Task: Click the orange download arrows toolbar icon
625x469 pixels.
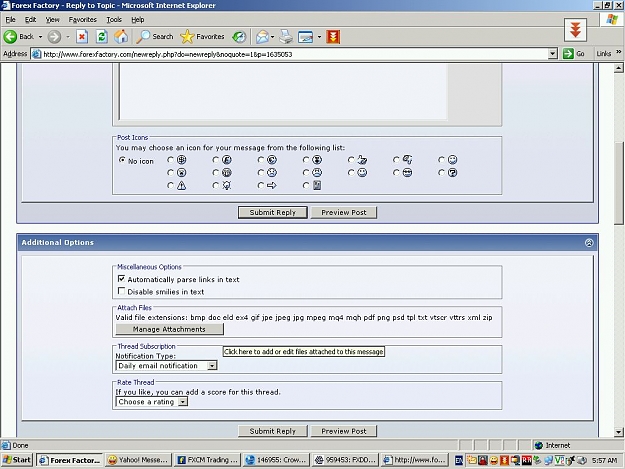Action: coord(333,37)
